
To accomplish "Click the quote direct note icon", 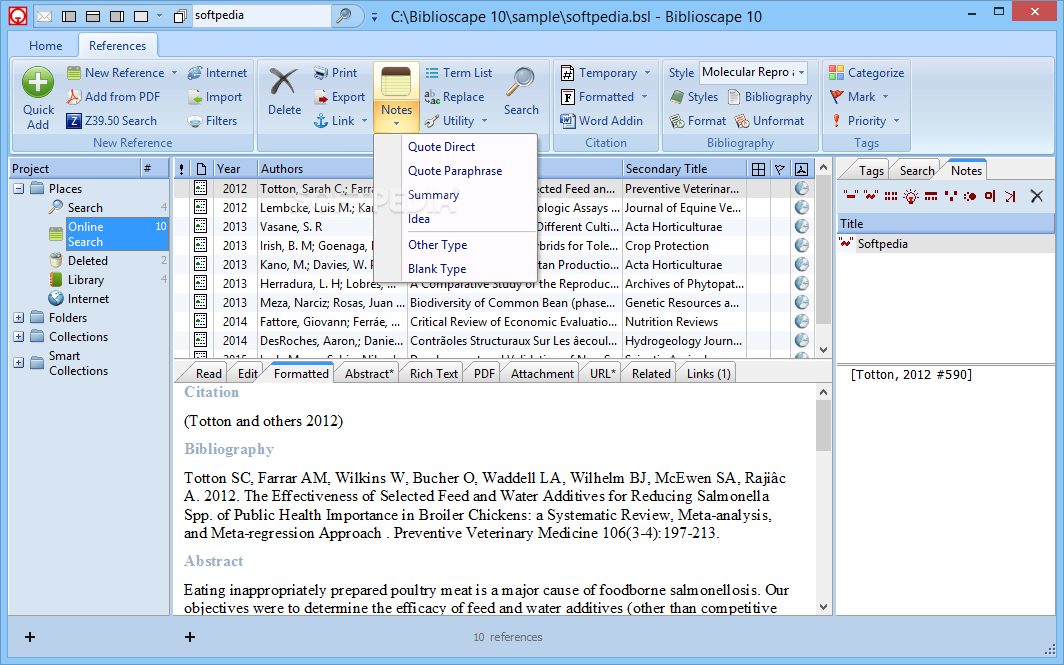I will [x=850, y=195].
